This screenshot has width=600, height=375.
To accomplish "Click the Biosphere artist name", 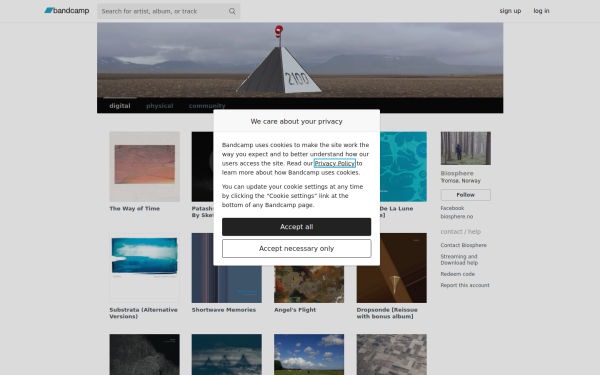I will click(x=457, y=173).
